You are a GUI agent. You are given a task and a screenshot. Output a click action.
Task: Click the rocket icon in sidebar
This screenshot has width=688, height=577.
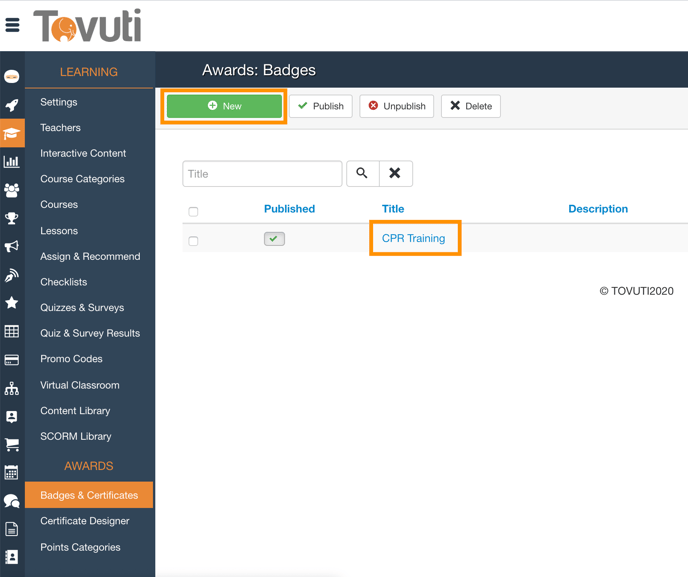[x=12, y=105]
